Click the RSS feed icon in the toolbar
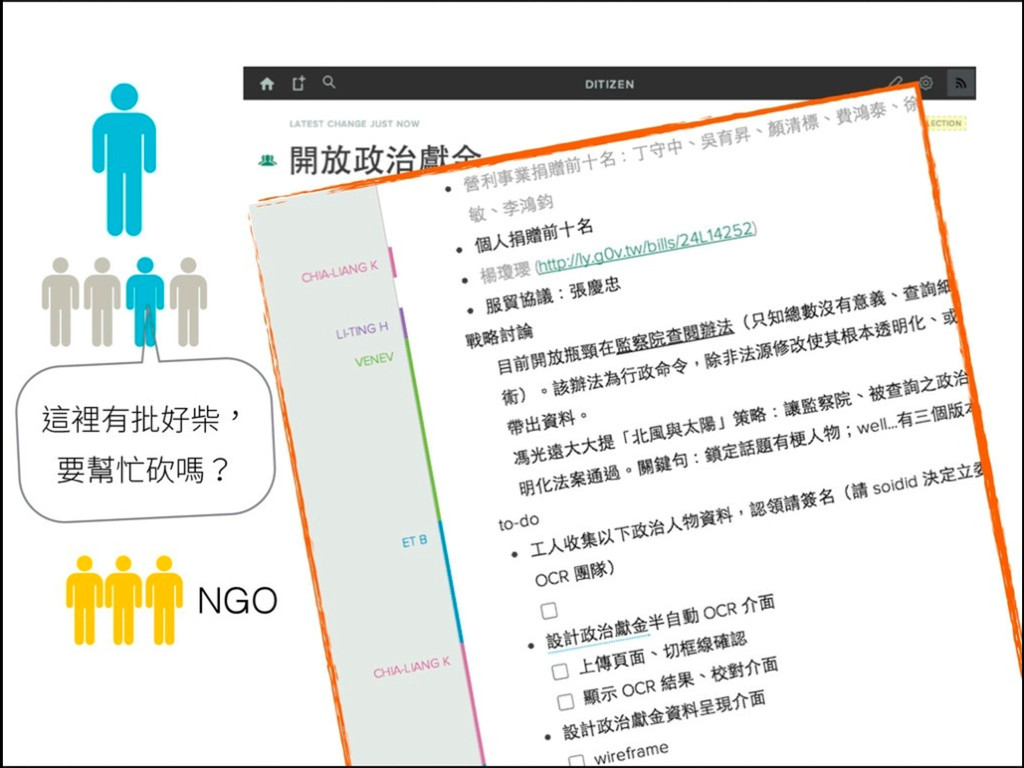Image resolution: width=1024 pixels, height=768 pixels. click(960, 84)
